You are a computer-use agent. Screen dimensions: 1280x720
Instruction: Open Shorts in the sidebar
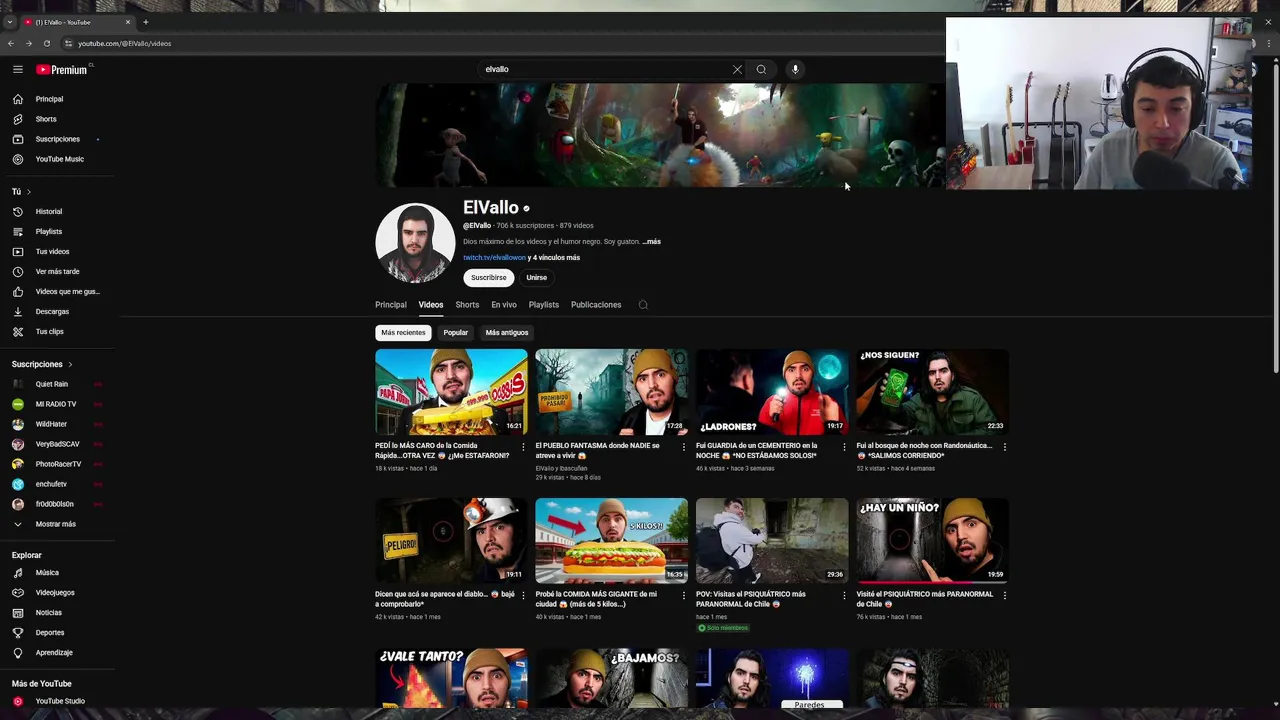[46, 119]
